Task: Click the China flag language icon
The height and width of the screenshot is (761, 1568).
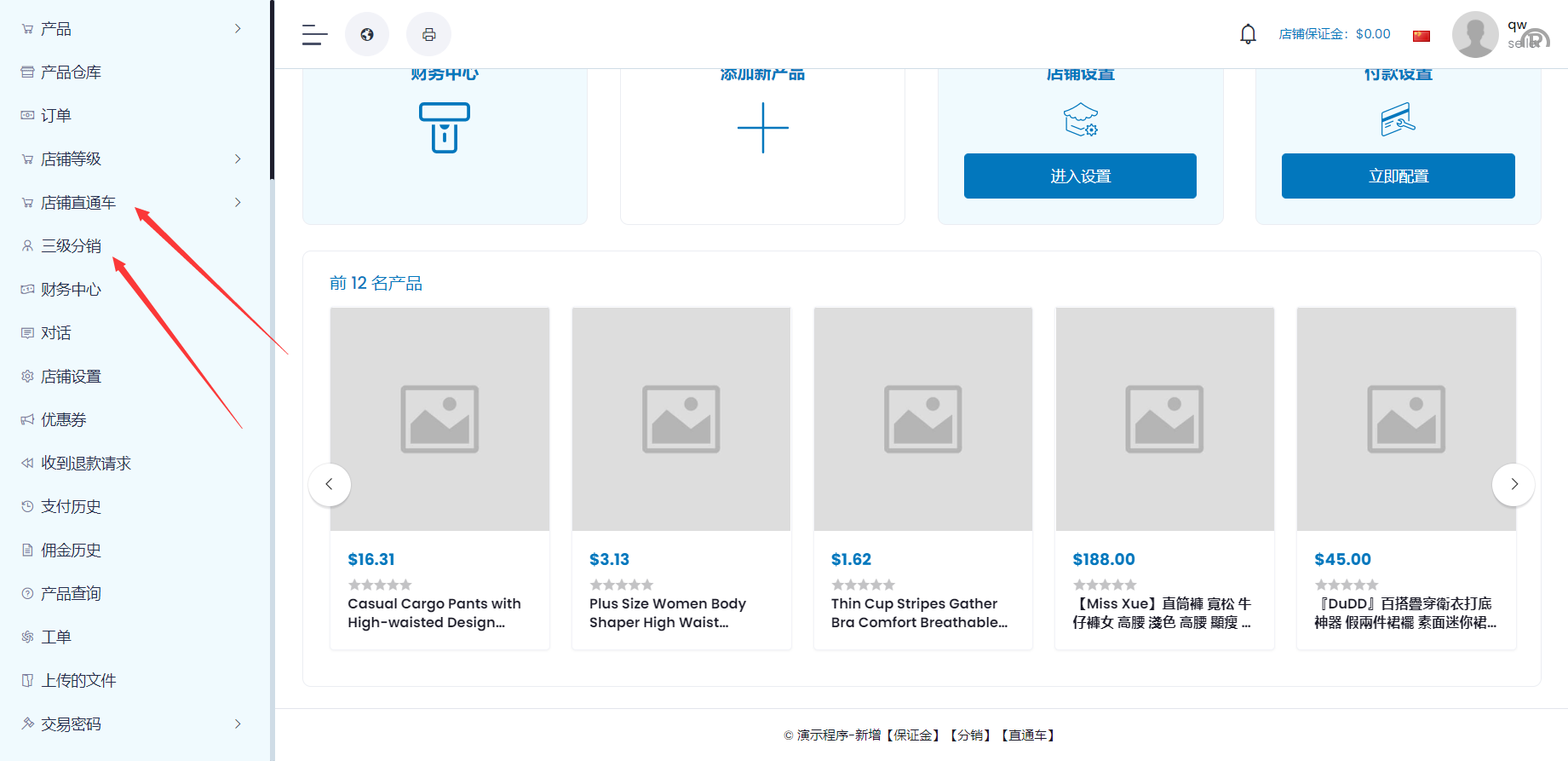Action: tap(1421, 36)
